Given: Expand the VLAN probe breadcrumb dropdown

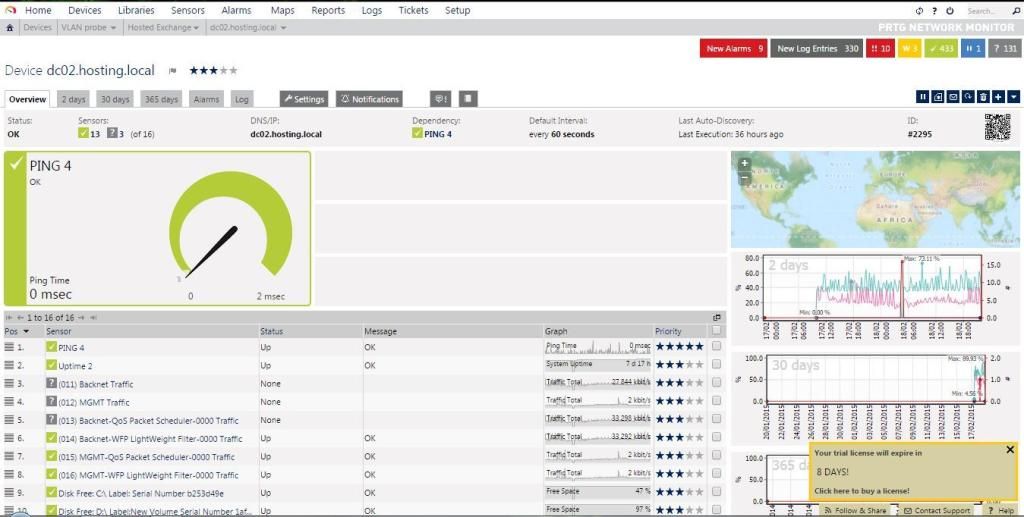Looking at the screenshot, I should (x=113, y=28).
